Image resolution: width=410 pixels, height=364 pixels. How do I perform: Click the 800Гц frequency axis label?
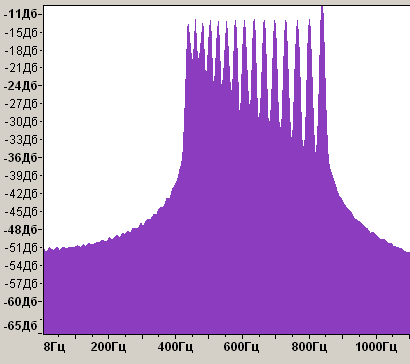(309, 347)
